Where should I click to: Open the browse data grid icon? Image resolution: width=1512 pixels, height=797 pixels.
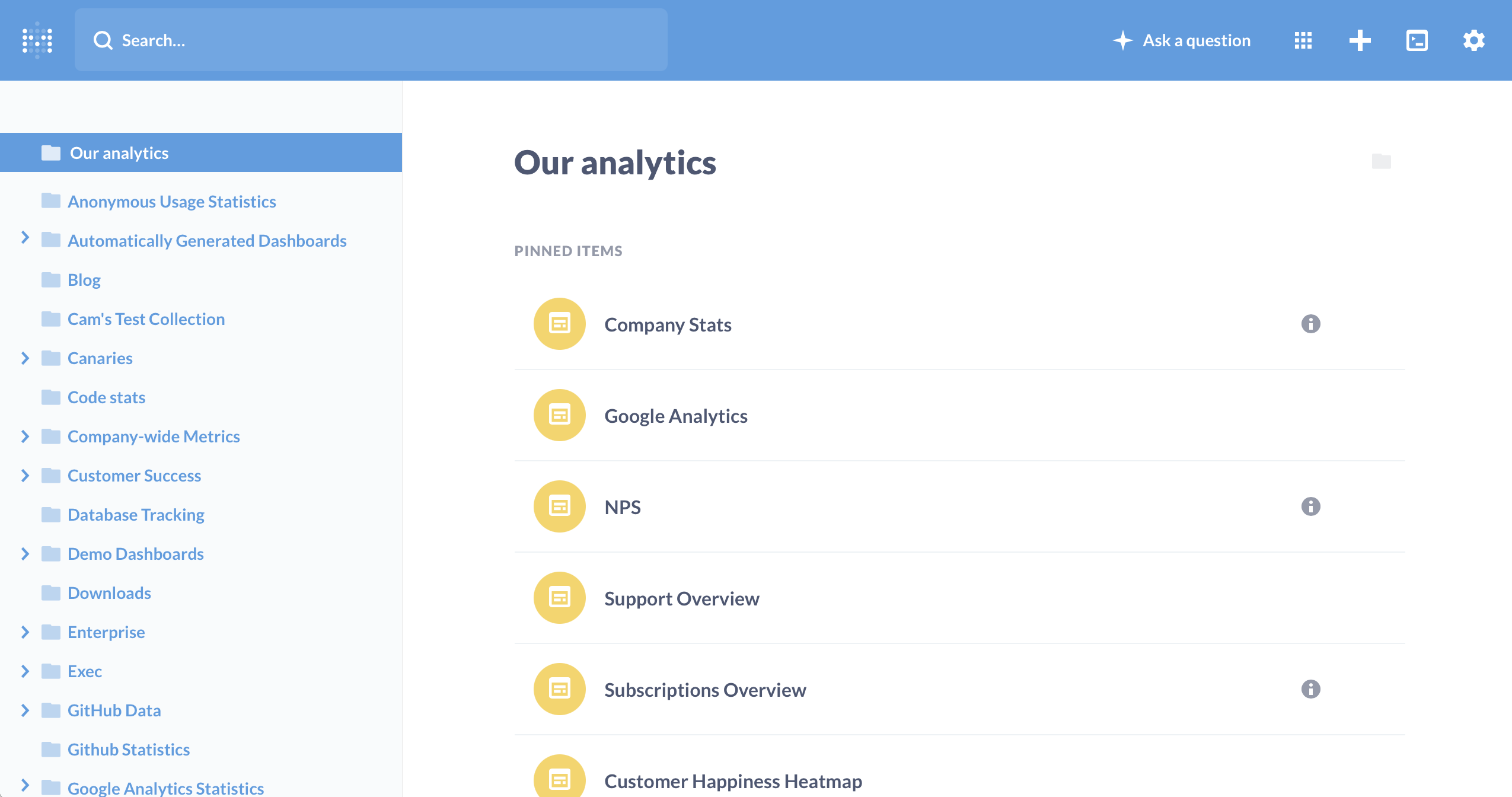tap(1303, 40)
